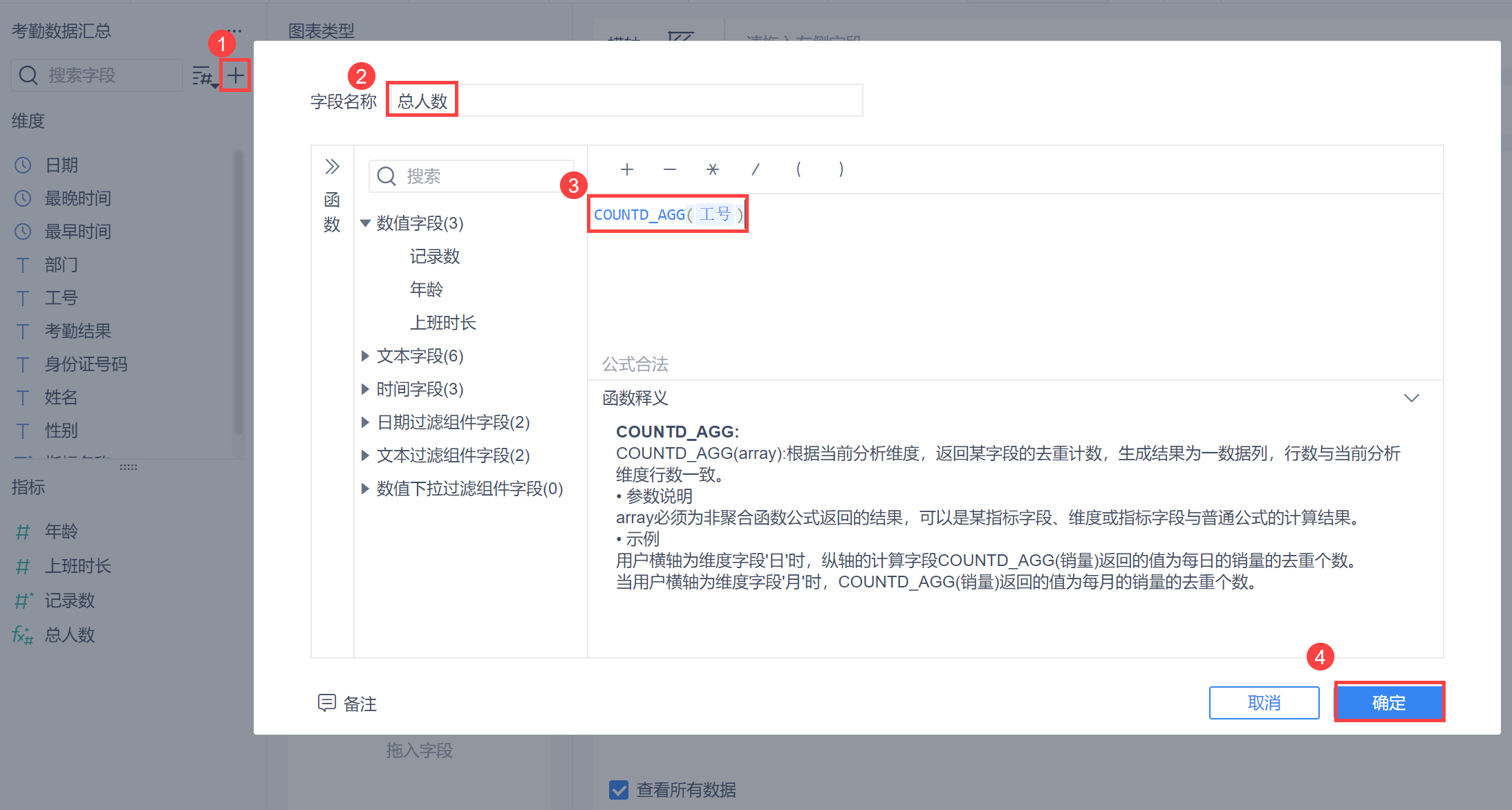
Task: Expand the function panel double-chevron
Action: click(x=333, y=167)
